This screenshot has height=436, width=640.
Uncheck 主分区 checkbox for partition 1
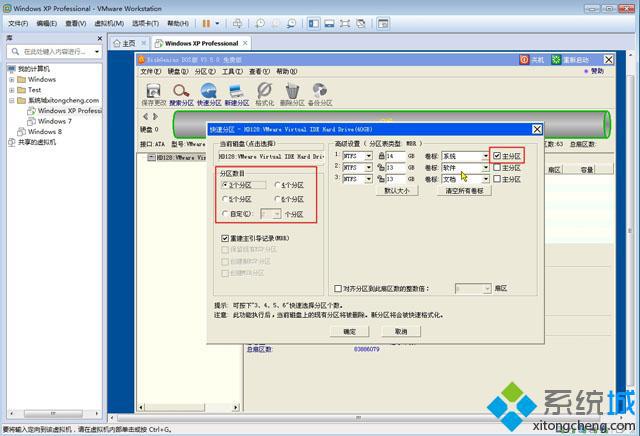pos(497,156)
